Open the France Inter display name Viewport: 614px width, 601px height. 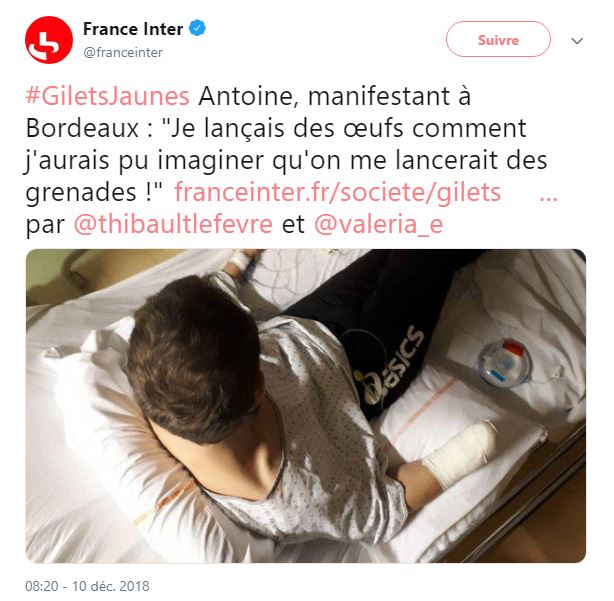[133, 29]
